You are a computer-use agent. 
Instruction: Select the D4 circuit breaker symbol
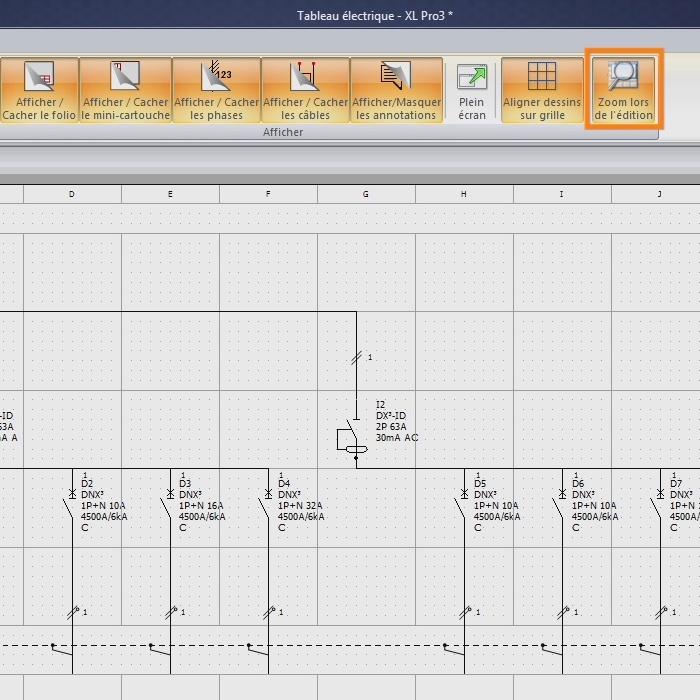click(x=266, y=504)
